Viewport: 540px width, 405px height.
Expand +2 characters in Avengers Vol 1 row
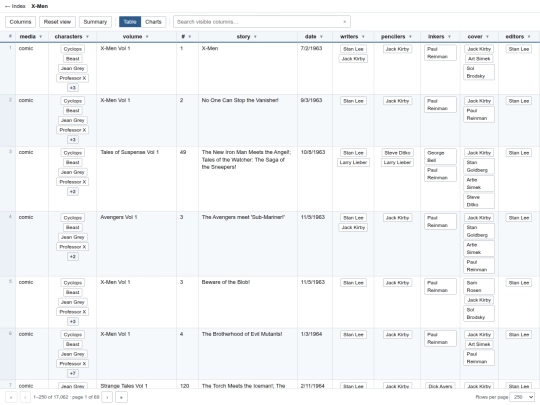click(73, 257)
